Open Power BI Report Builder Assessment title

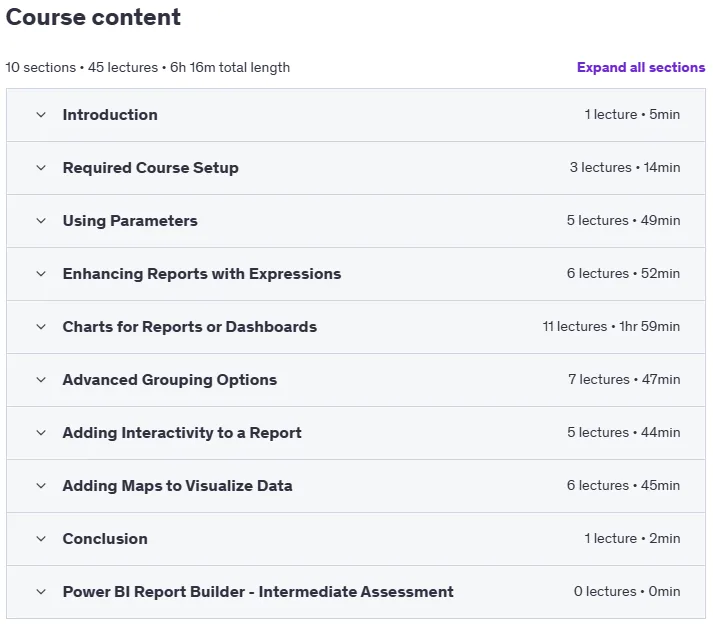click(x=258, y=592)
